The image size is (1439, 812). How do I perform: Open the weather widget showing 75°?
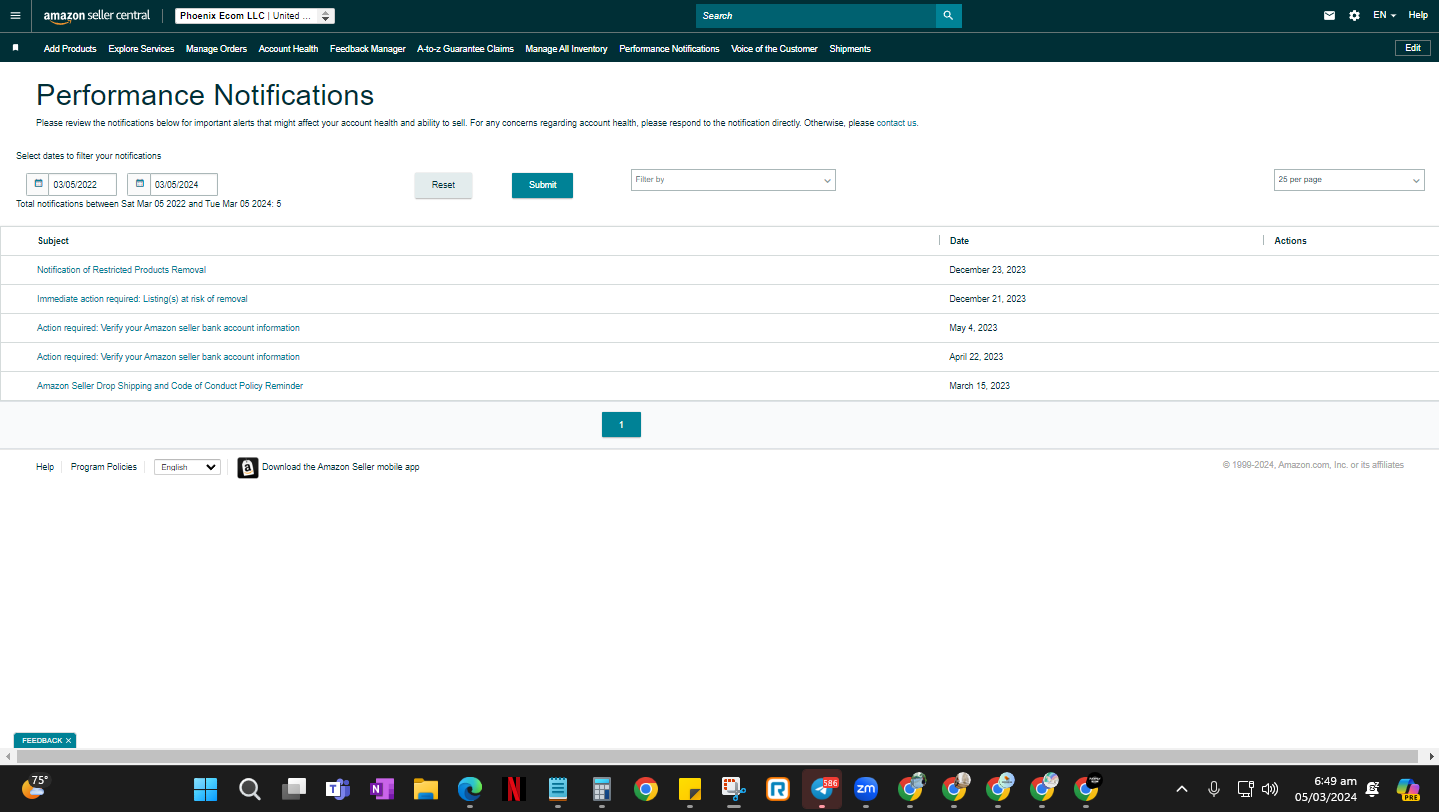click(34, 787)
